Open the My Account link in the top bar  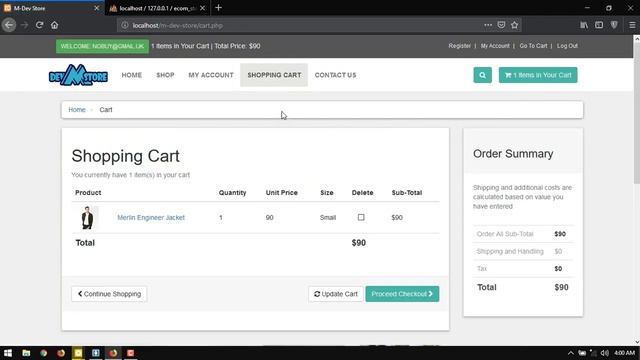(495, 46)
